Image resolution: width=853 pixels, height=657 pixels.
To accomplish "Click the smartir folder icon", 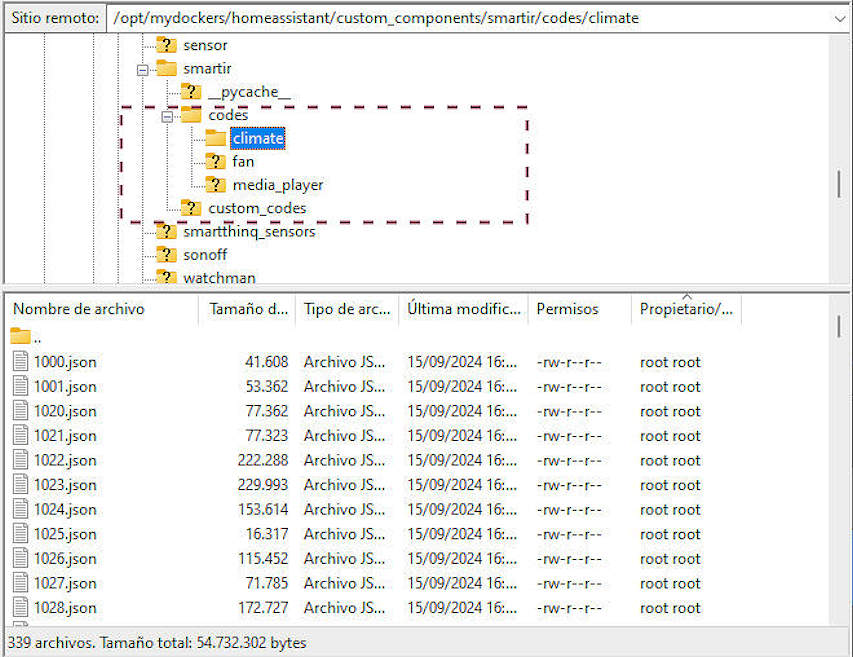I will pos(166,68).
